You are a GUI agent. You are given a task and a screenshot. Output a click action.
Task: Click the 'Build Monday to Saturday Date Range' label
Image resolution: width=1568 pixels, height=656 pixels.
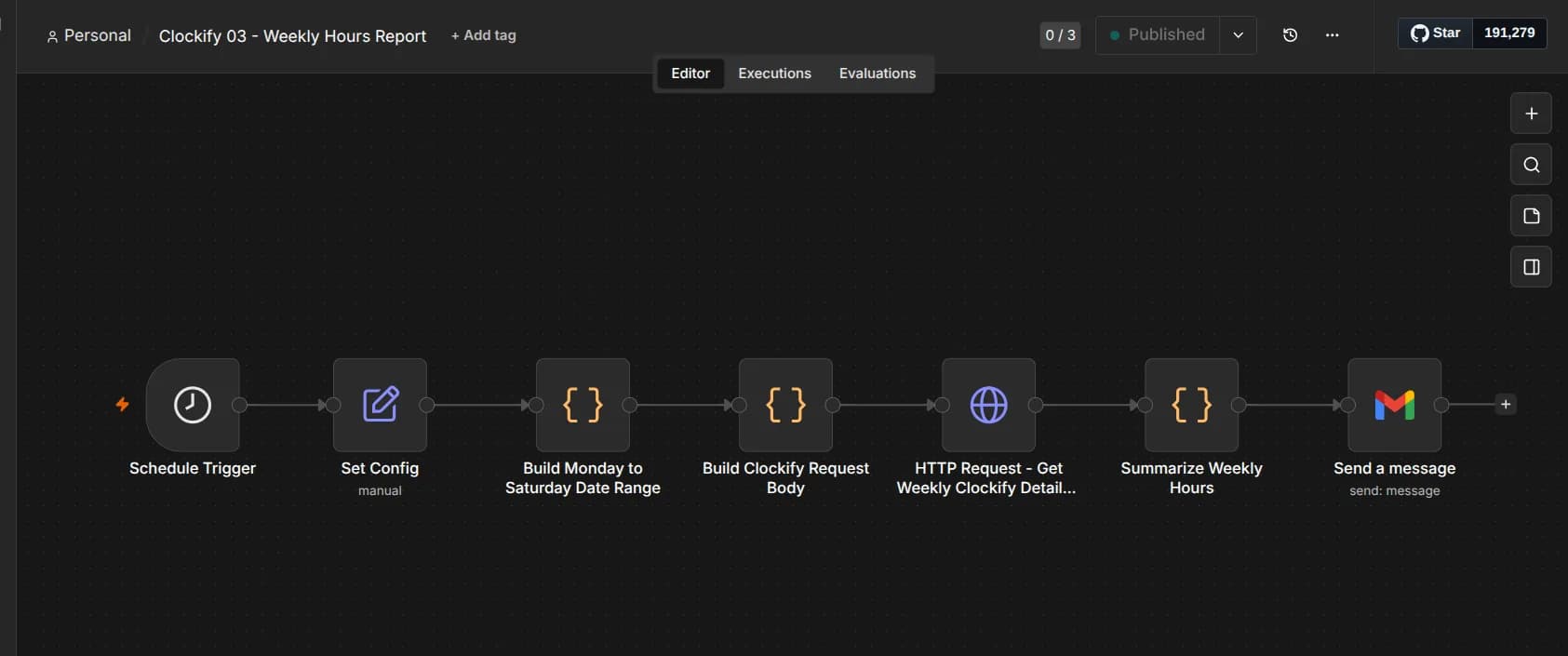[x=583, y=478]
